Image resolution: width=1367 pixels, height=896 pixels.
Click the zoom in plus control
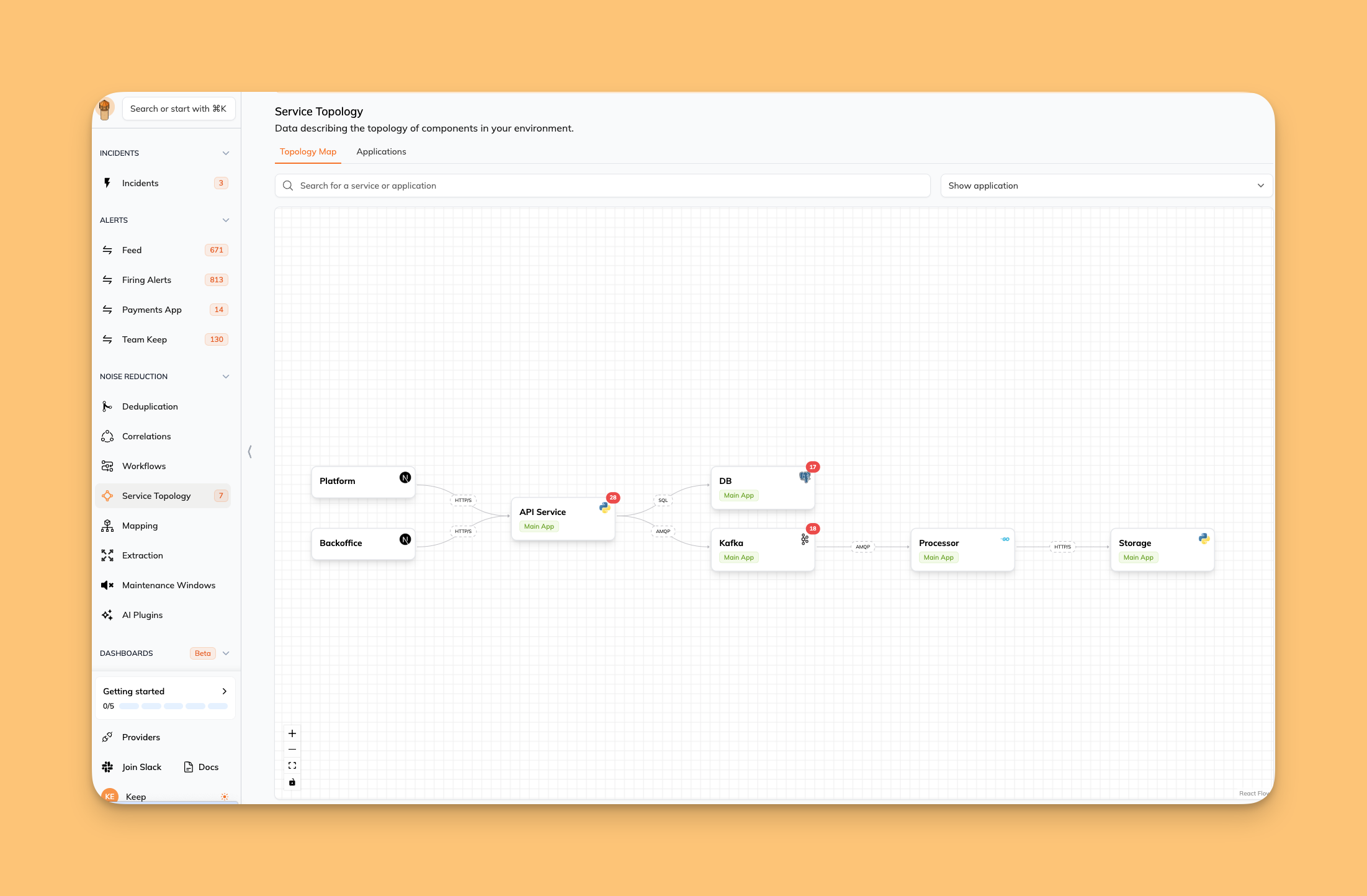292,733
